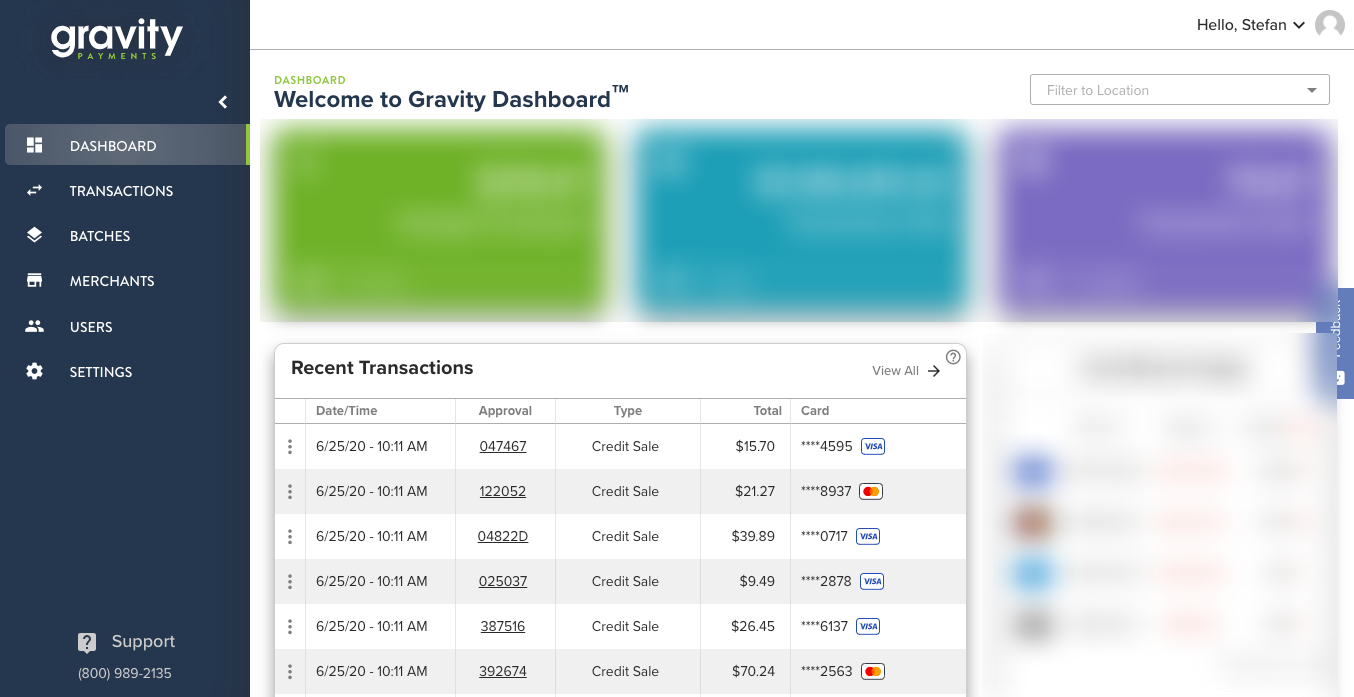Click the Batches tag icon
1354x697 pixels.
tap(34, 236)
